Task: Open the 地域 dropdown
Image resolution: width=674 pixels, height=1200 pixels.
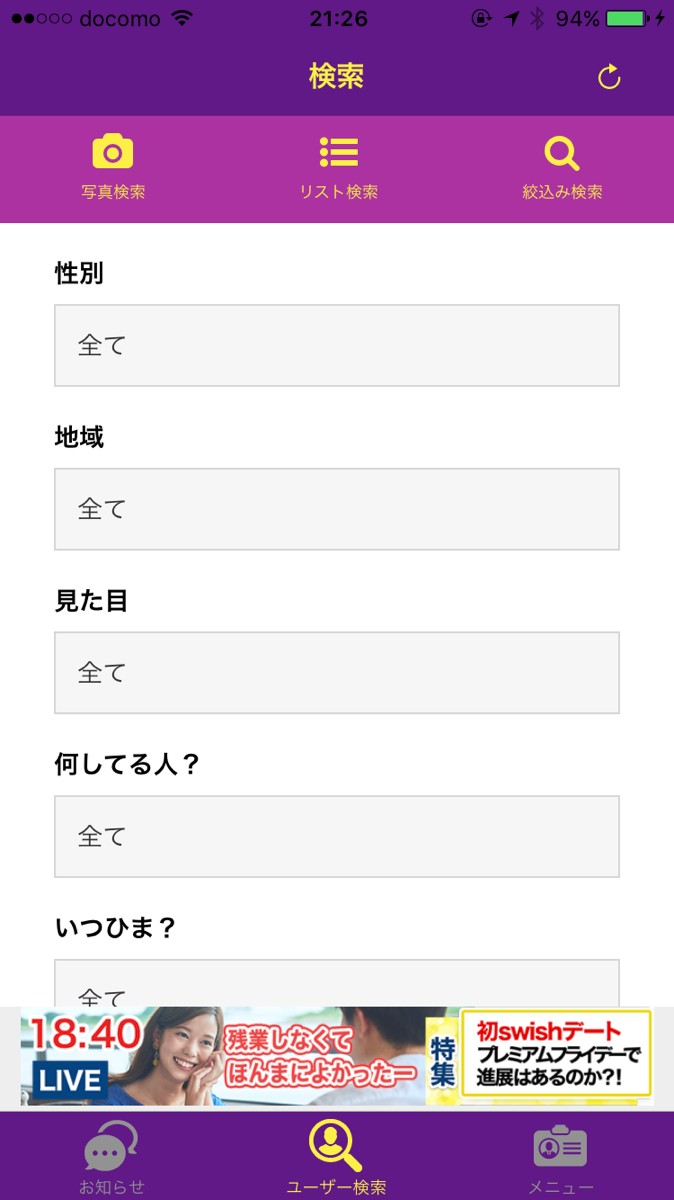Action: tap(337, 509)
